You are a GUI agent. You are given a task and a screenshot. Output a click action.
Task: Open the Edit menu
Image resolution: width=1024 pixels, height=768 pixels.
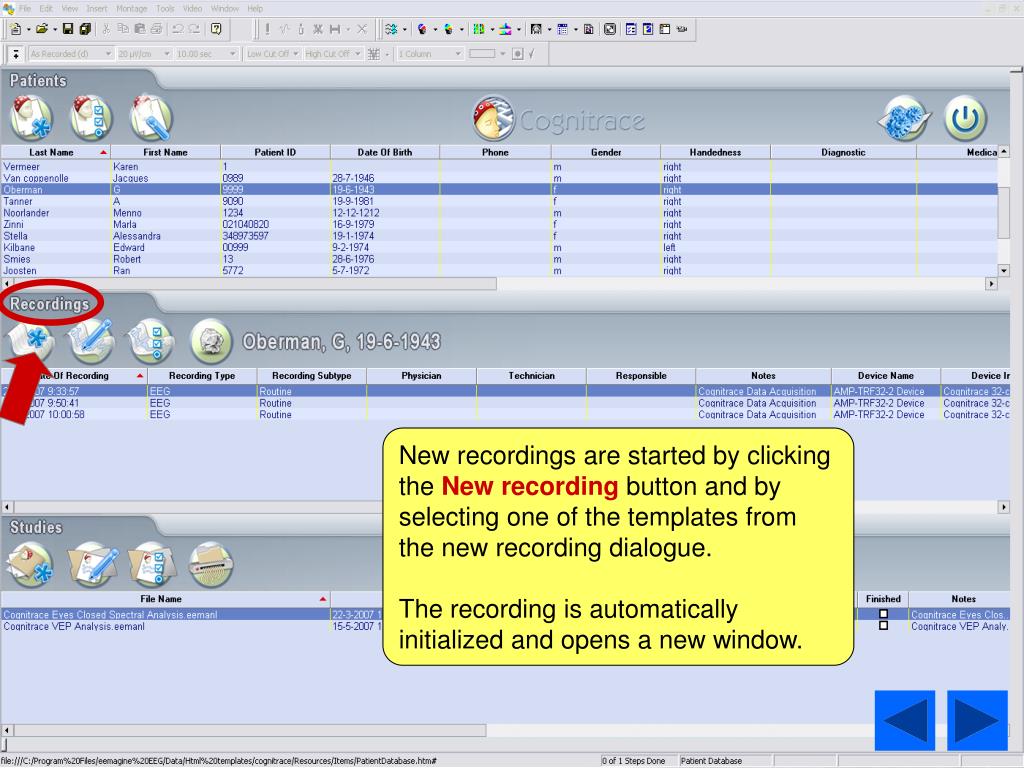click(46, 8)
